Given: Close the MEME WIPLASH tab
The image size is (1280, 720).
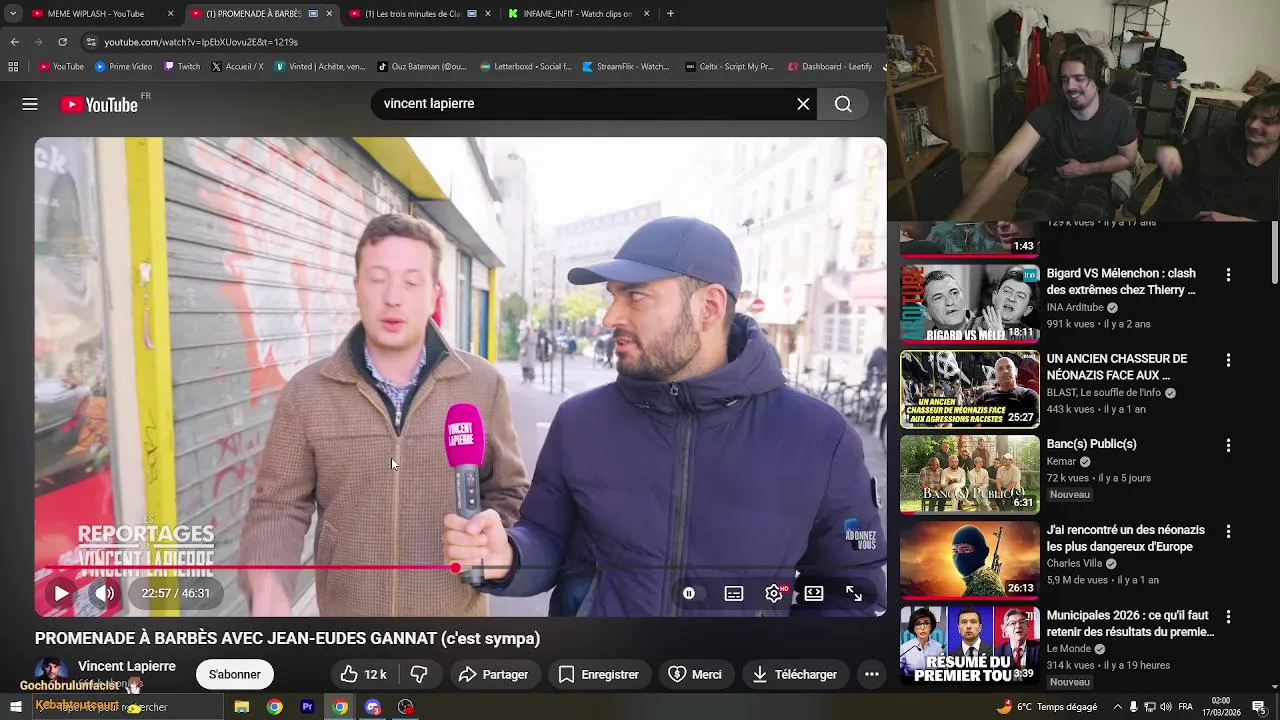Looking at the screenshot, I should coord(170,14).
